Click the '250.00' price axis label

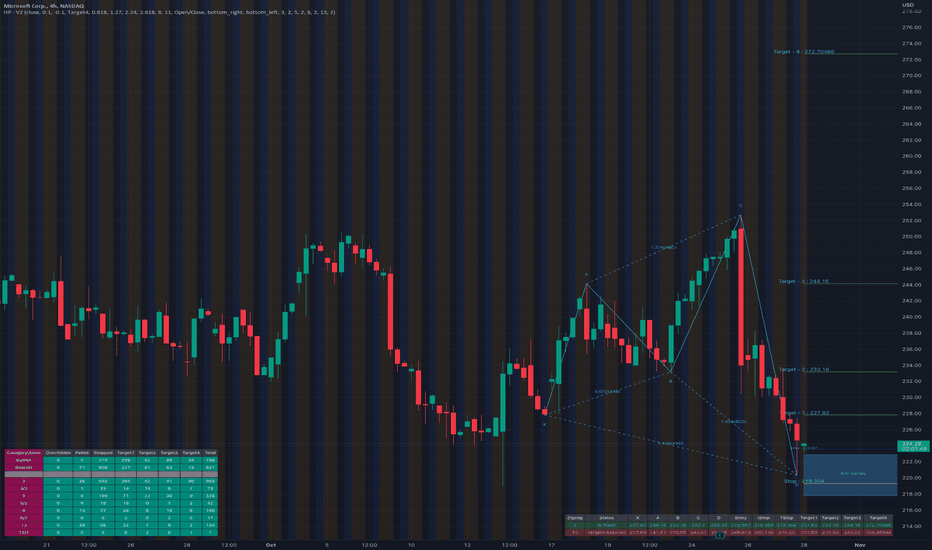point(911,236)
